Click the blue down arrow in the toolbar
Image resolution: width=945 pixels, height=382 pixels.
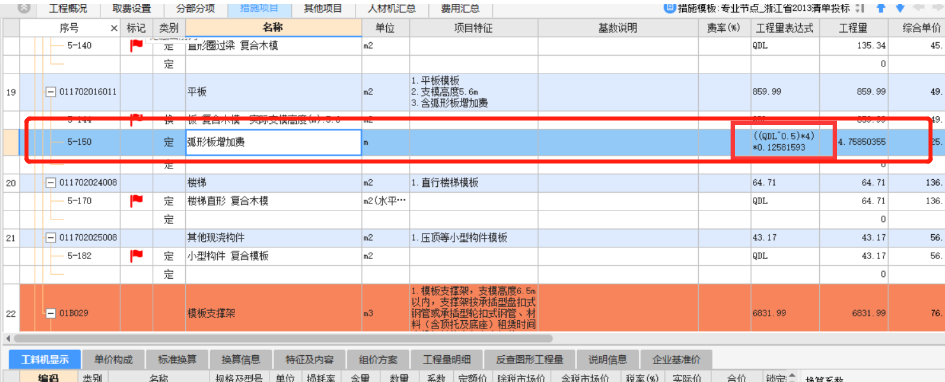pyautogui.click(x=900, y=8)
